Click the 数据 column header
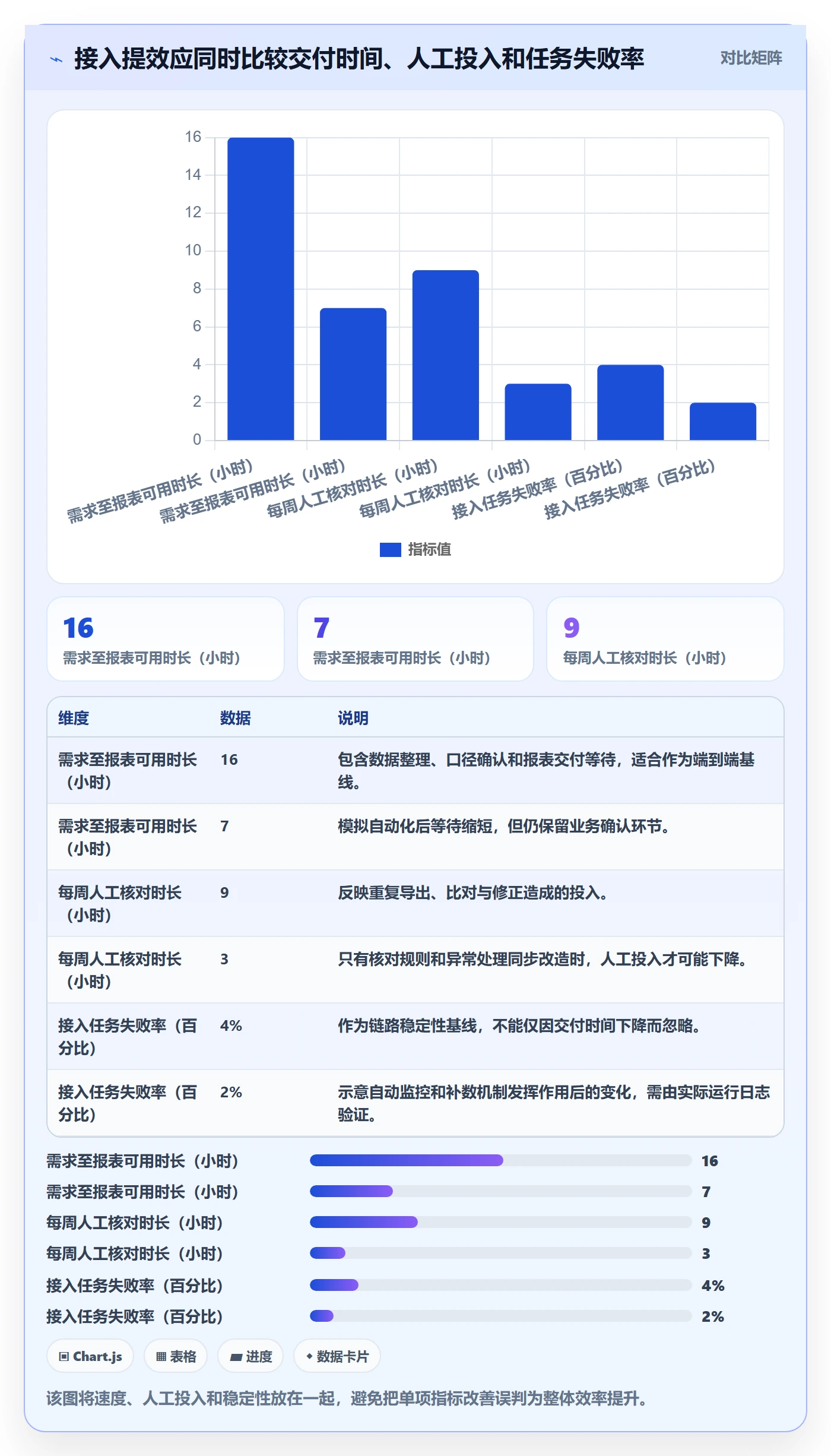Image resolution: width=831 pixels, height=1456 pixels. (236, 718)
